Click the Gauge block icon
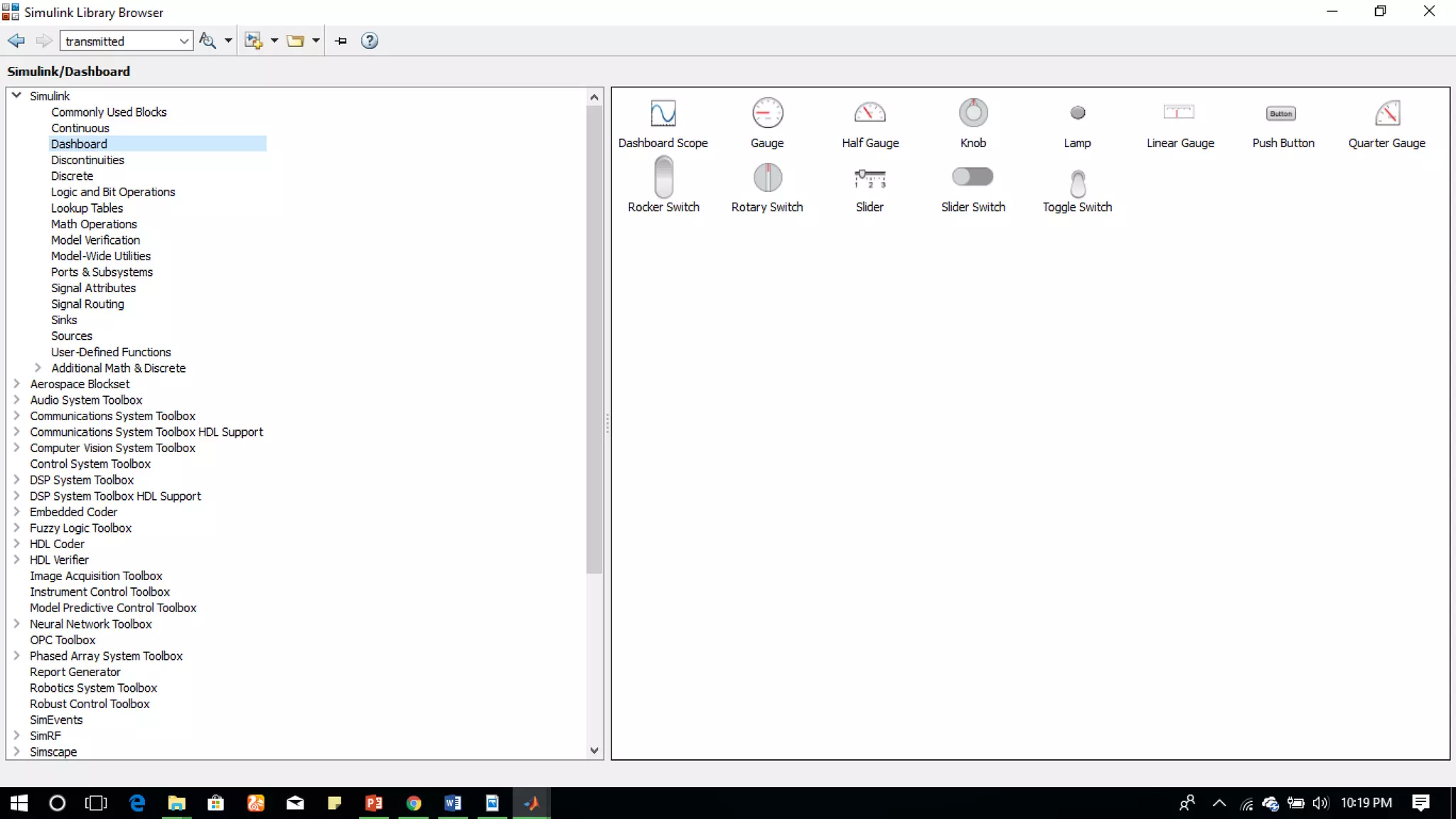The image size is (1456, 819). pyautogui.click(x=767, y=113)
